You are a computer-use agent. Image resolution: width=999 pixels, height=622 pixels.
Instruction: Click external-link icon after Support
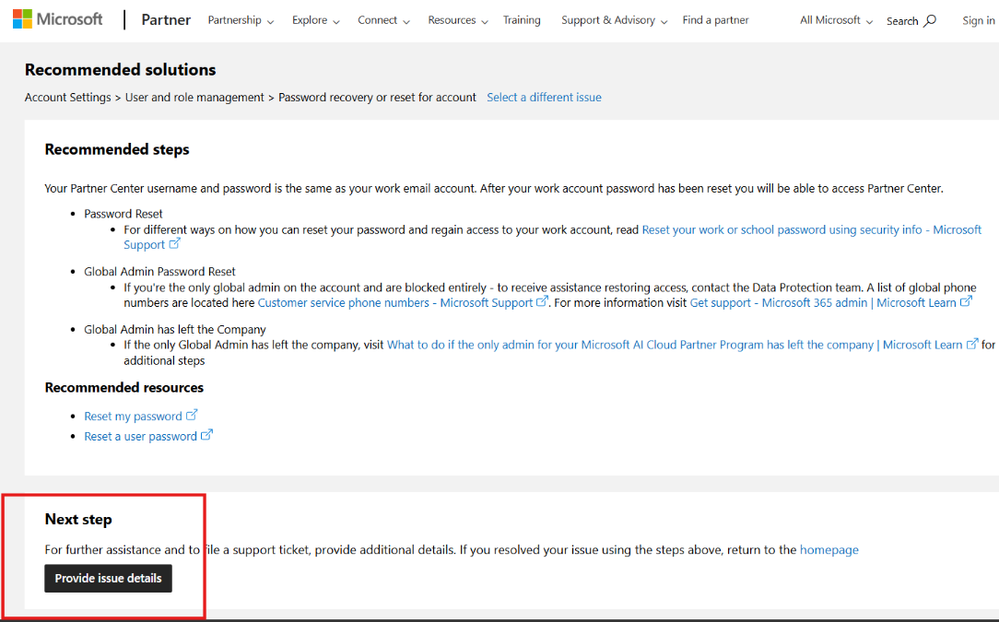[175, 243]
